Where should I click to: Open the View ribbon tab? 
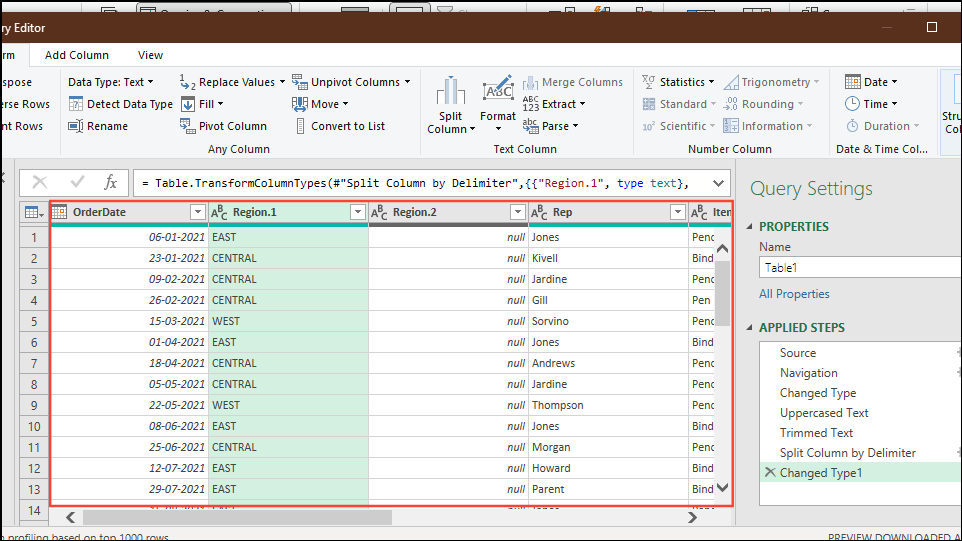(x=150, y=55)
